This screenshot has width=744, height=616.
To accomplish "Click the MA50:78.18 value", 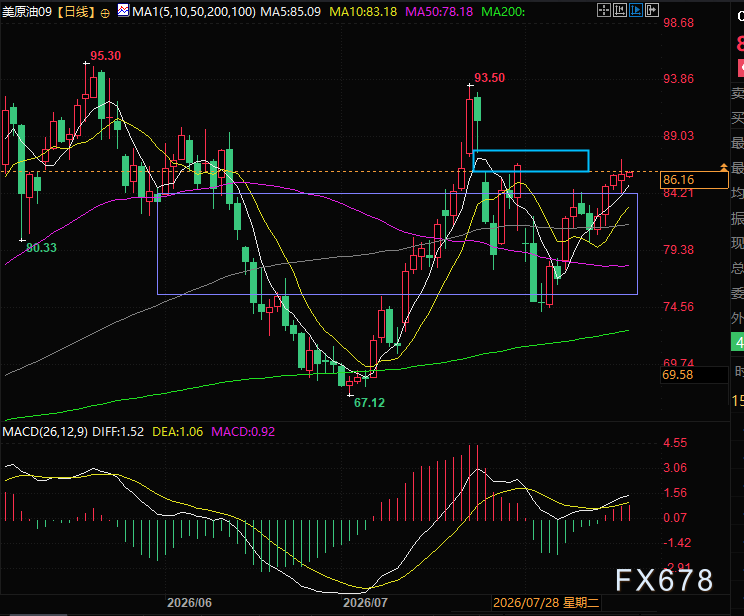I will coord(439,12).
